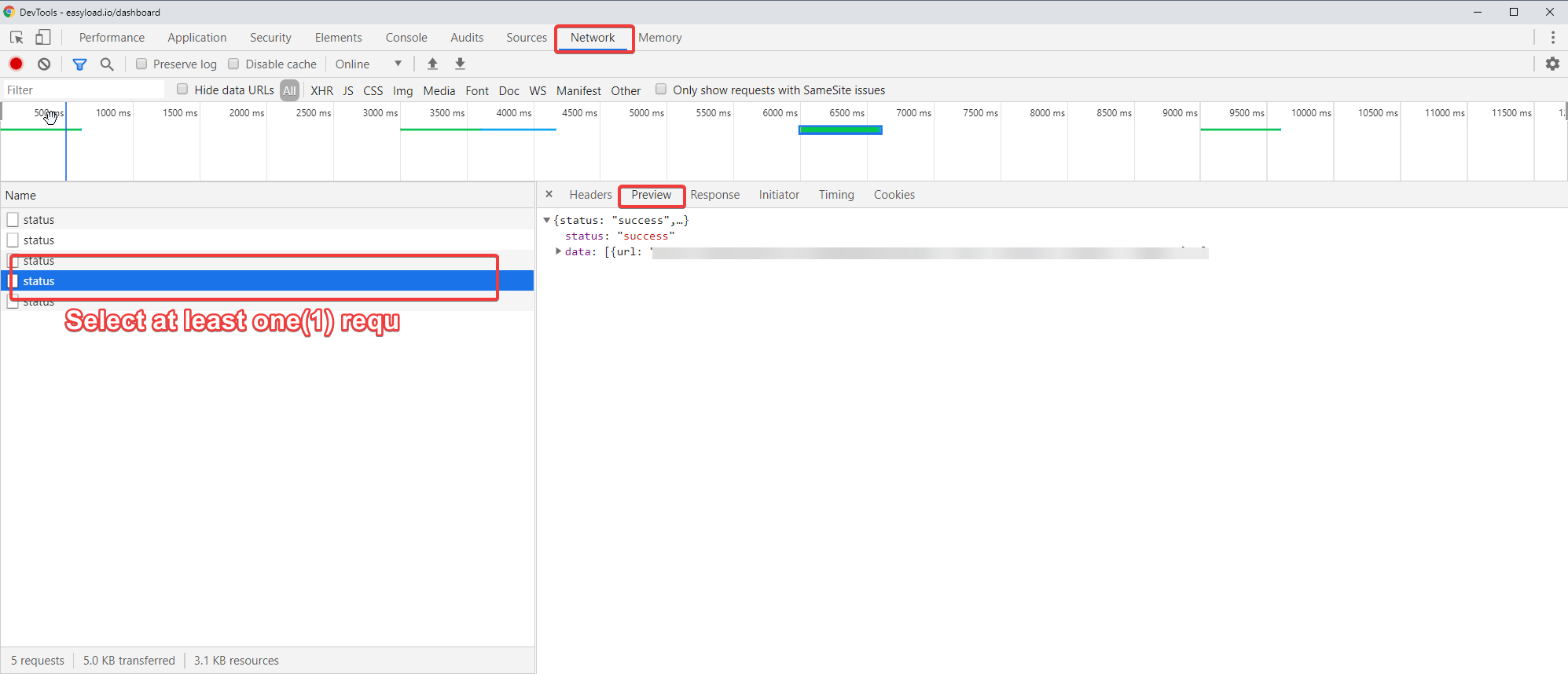The width and height of the screenshot is (1568, 674).
Task: Open the Online throttling dropdown
Action: 369,64
